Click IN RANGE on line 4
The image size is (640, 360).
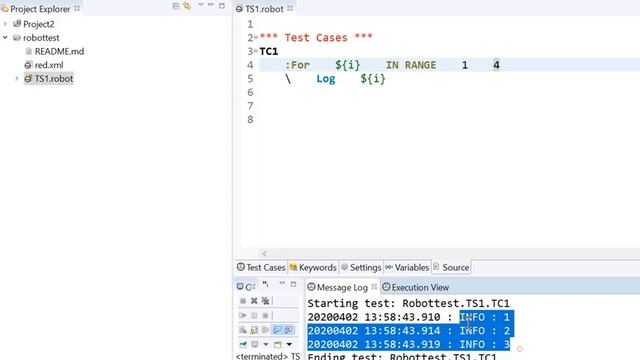411,65
